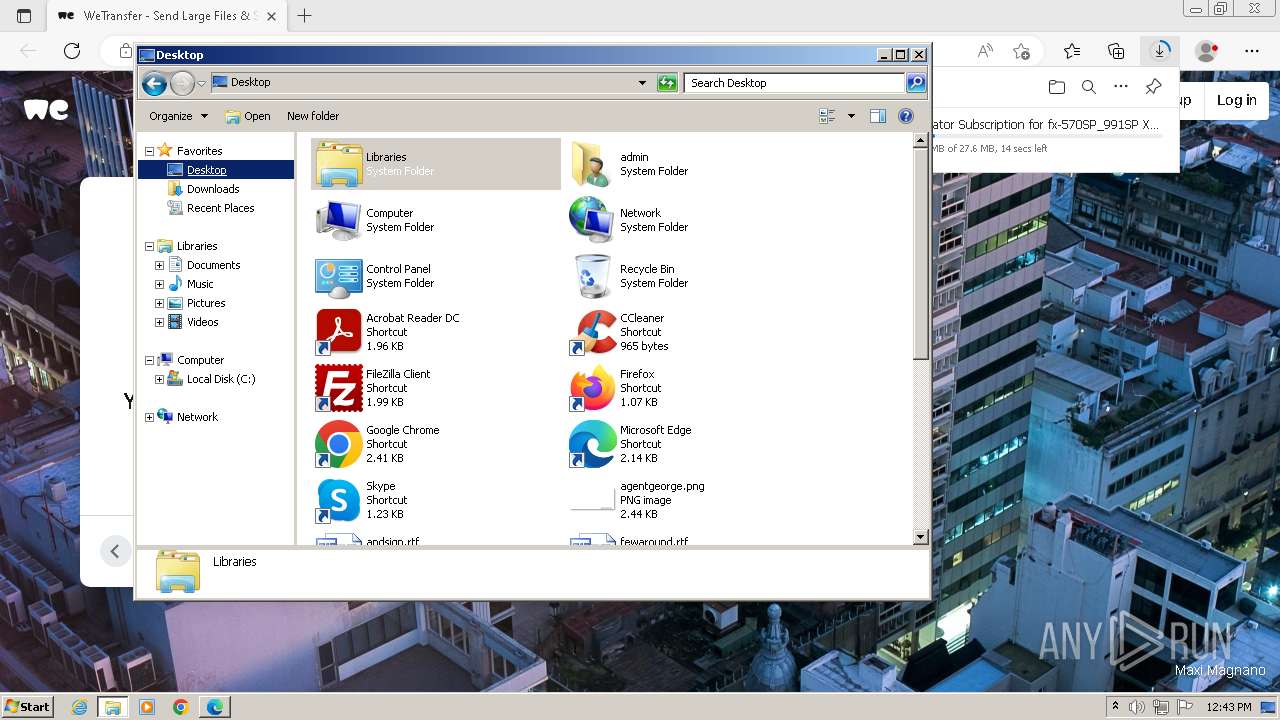This screenshot has width=1280, height=720.
Task: Open the view options dropdown arrow
Action: coord(851,116)
